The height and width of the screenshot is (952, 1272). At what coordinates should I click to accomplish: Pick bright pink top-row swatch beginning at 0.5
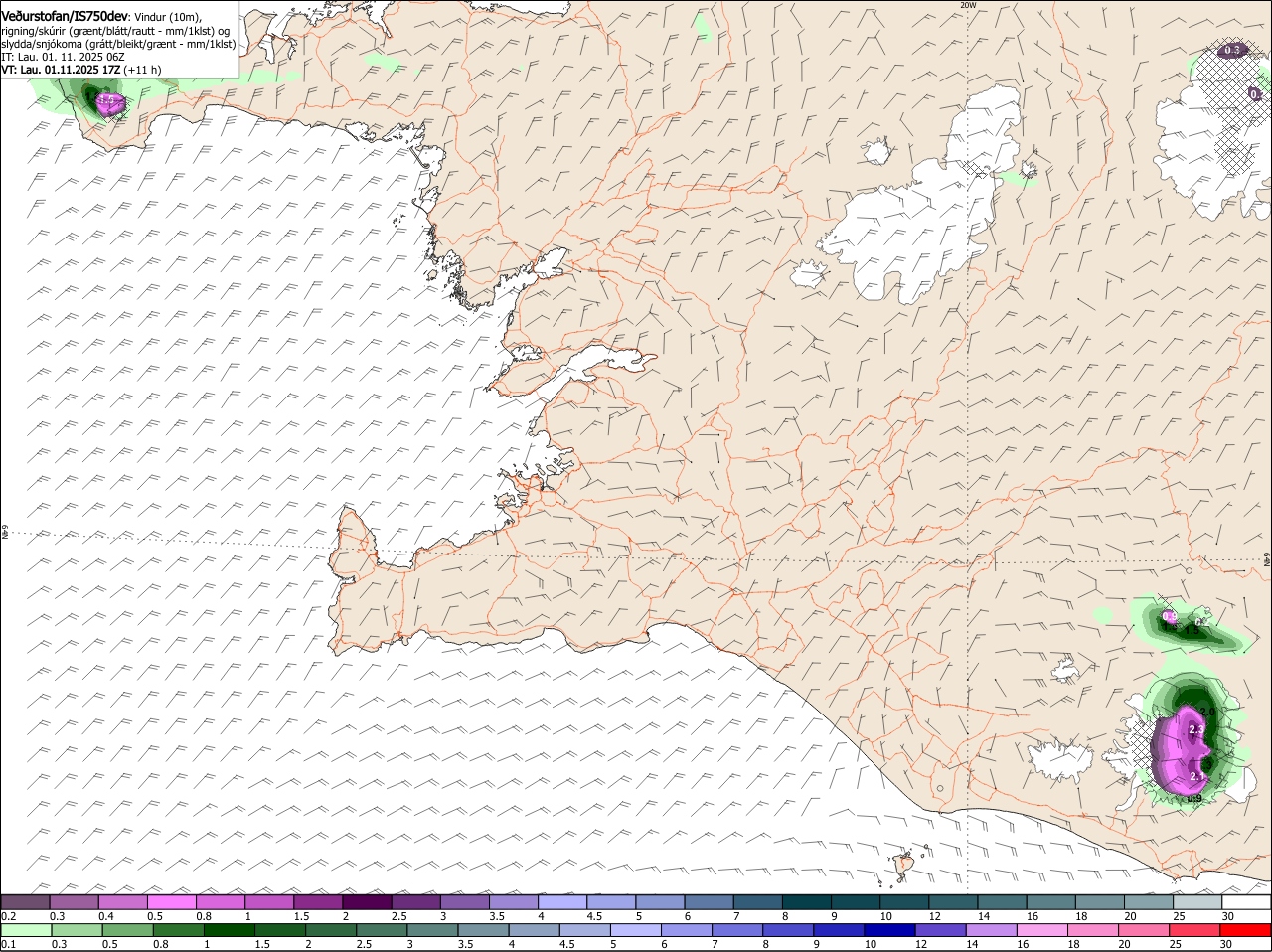point(172,901)
